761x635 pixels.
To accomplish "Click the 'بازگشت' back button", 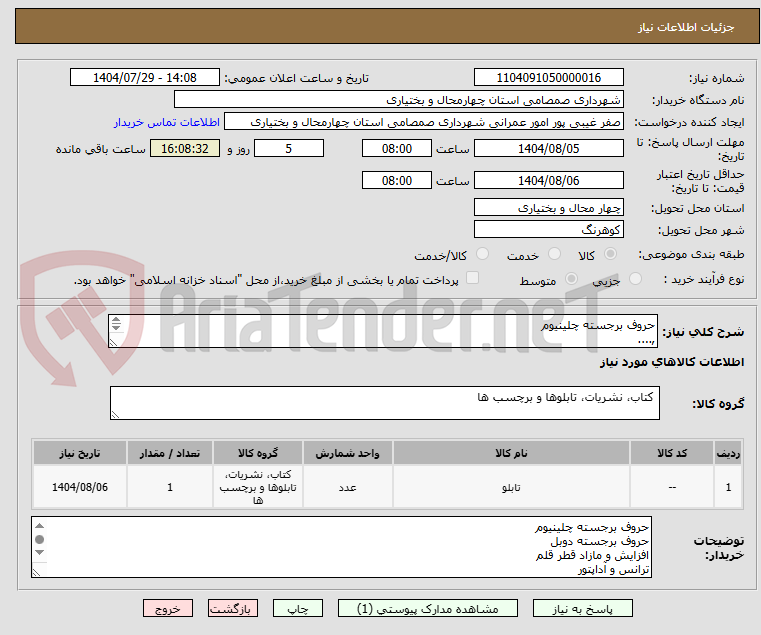I will (x=233, y=608).
